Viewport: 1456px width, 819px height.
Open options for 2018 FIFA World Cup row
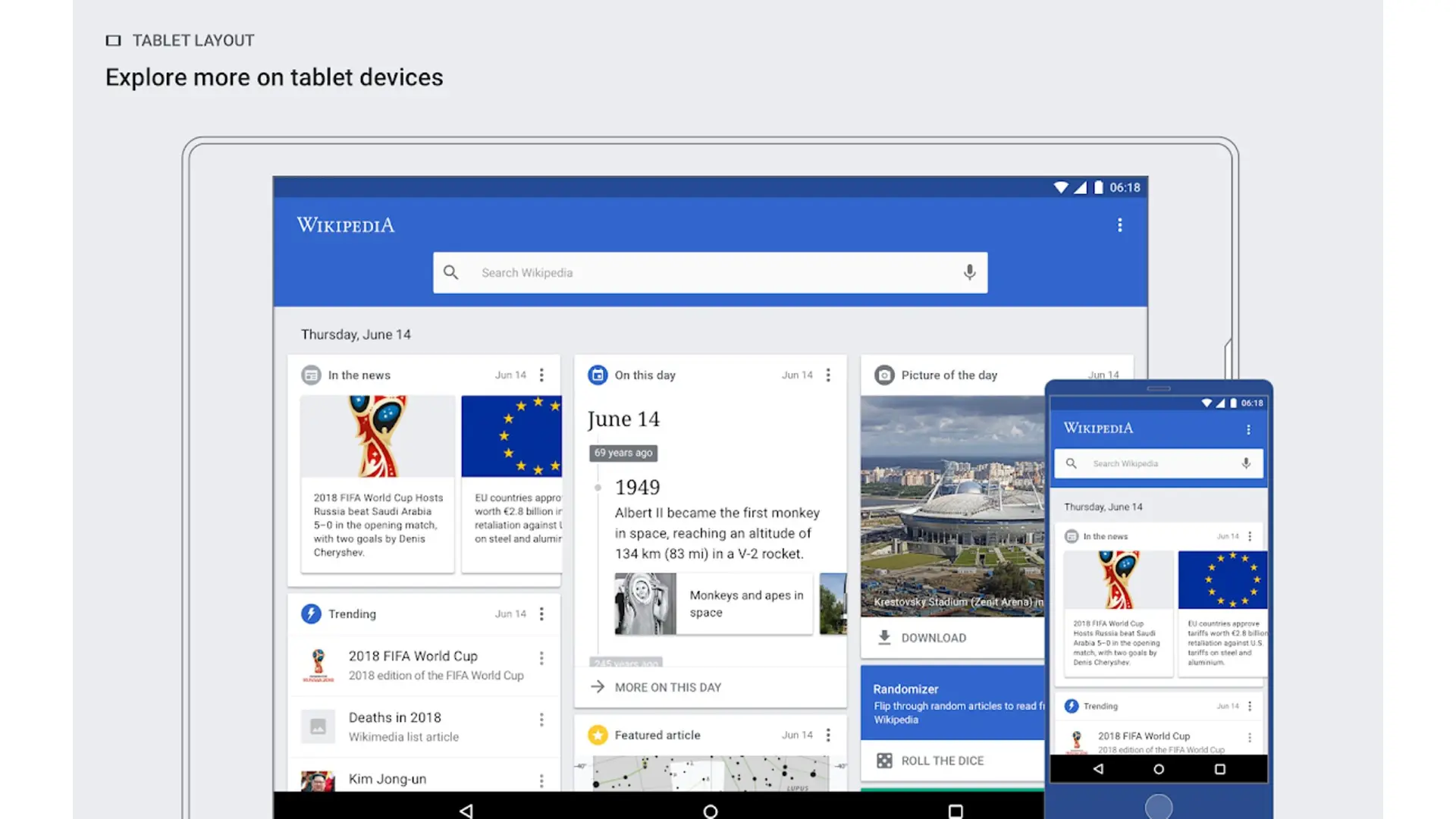tap(541, 658)
